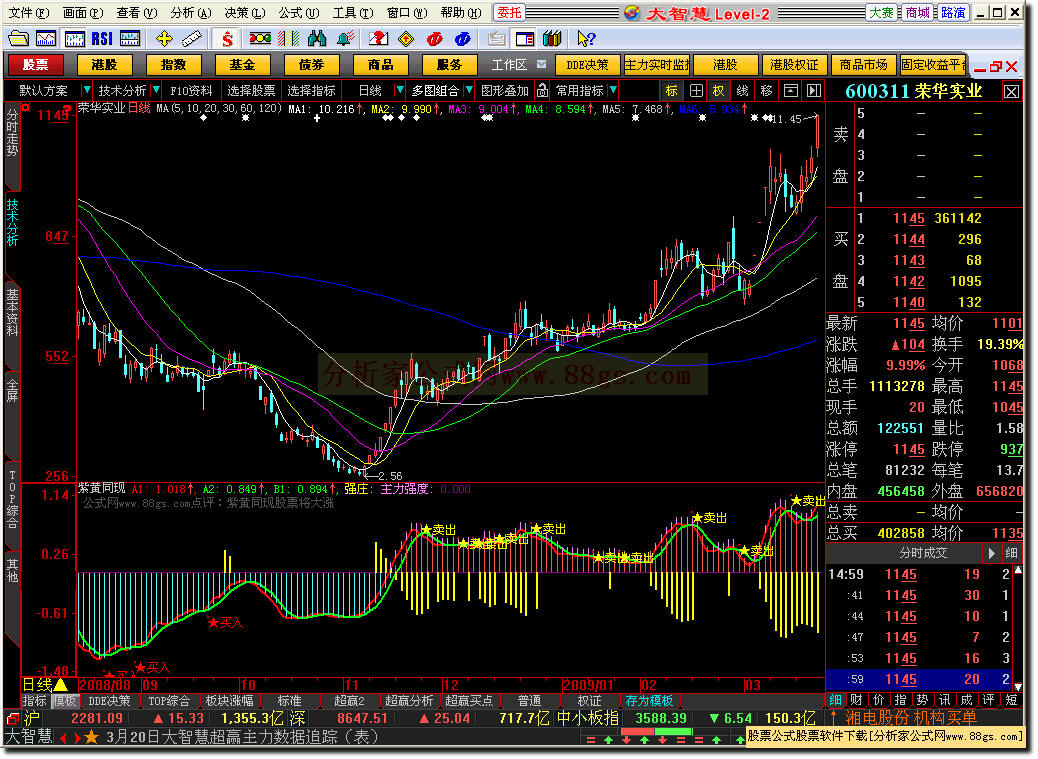Expand arrow right of 分时成交 header
Image resolution: width=1038 pixels, height=759 pixels.
[x=991, y=553]
